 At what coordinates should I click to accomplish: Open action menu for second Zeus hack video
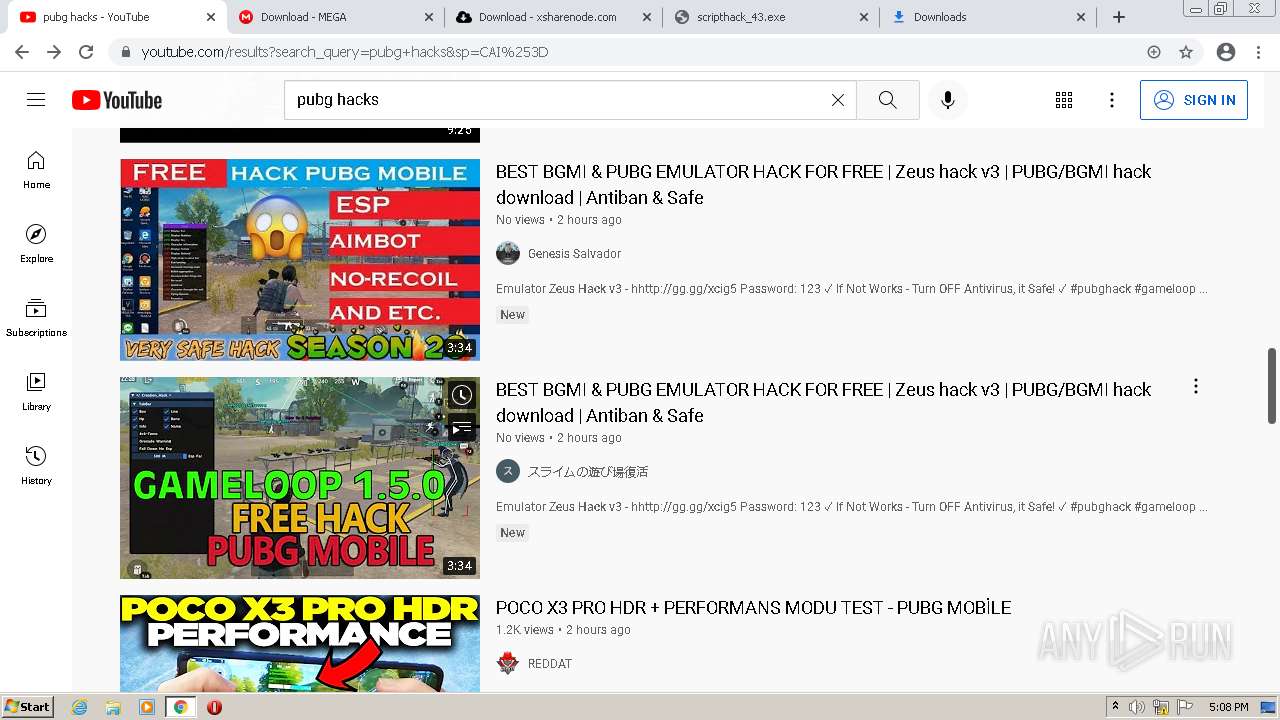[x=1195, y=387]
